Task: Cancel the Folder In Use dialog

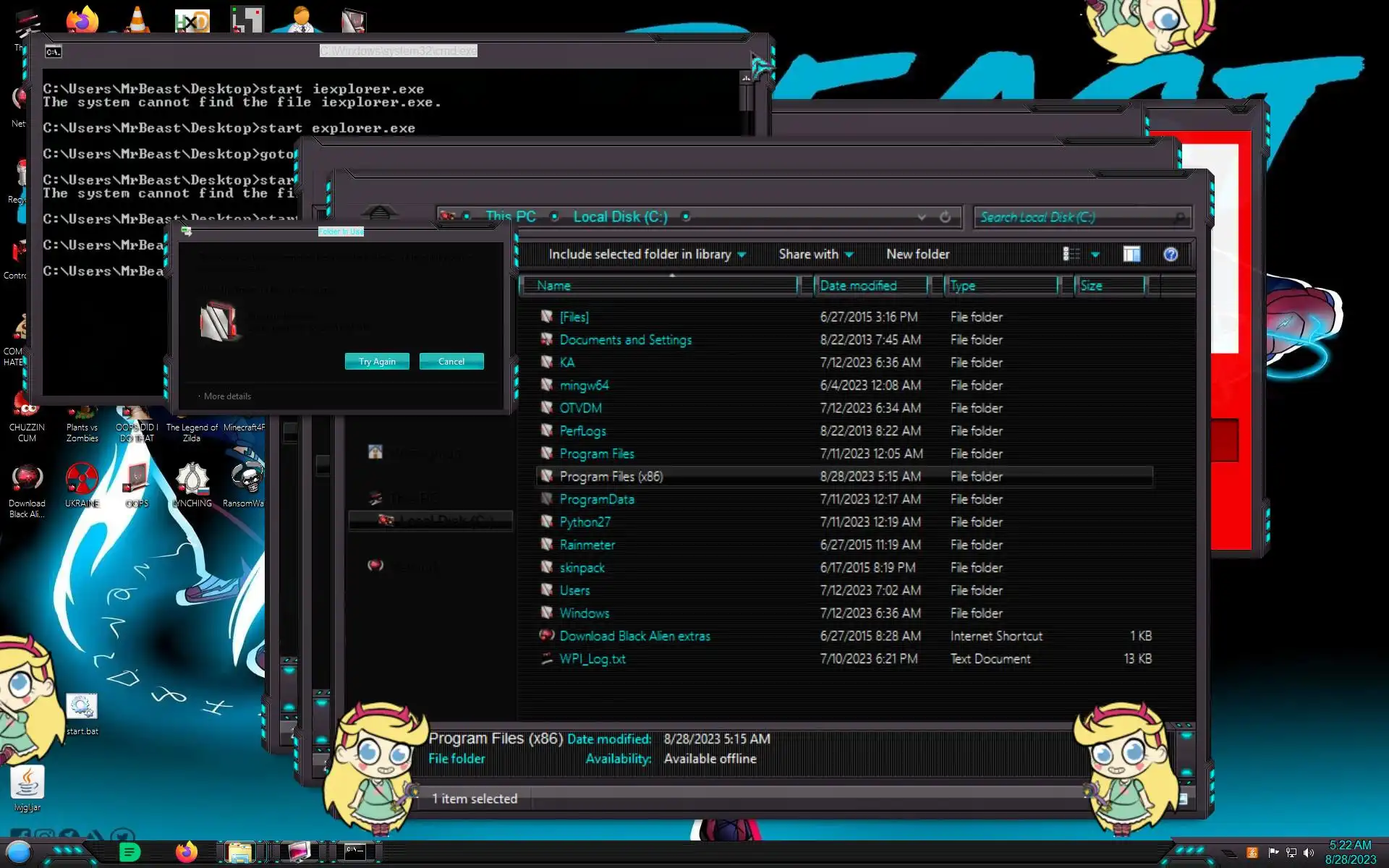Action: click(x=451, y=361)
